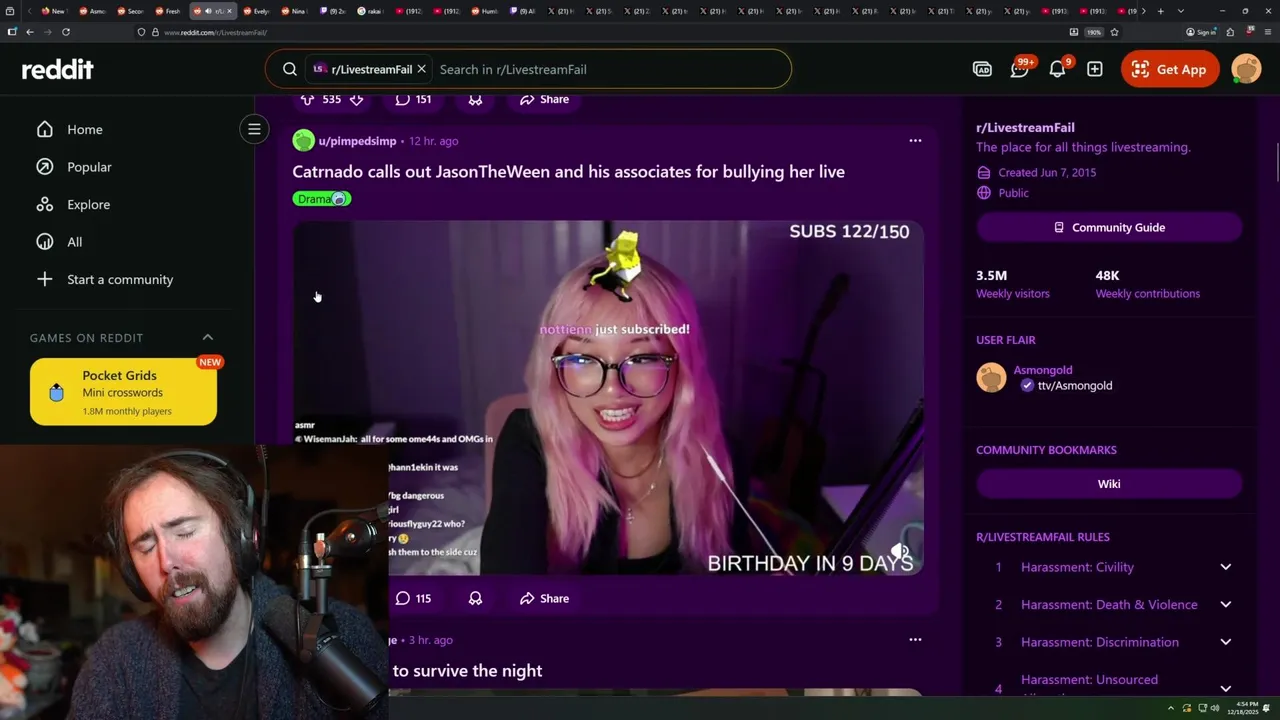
Task: Collapse the left navigation sidebar button
Action: [254, 129]
